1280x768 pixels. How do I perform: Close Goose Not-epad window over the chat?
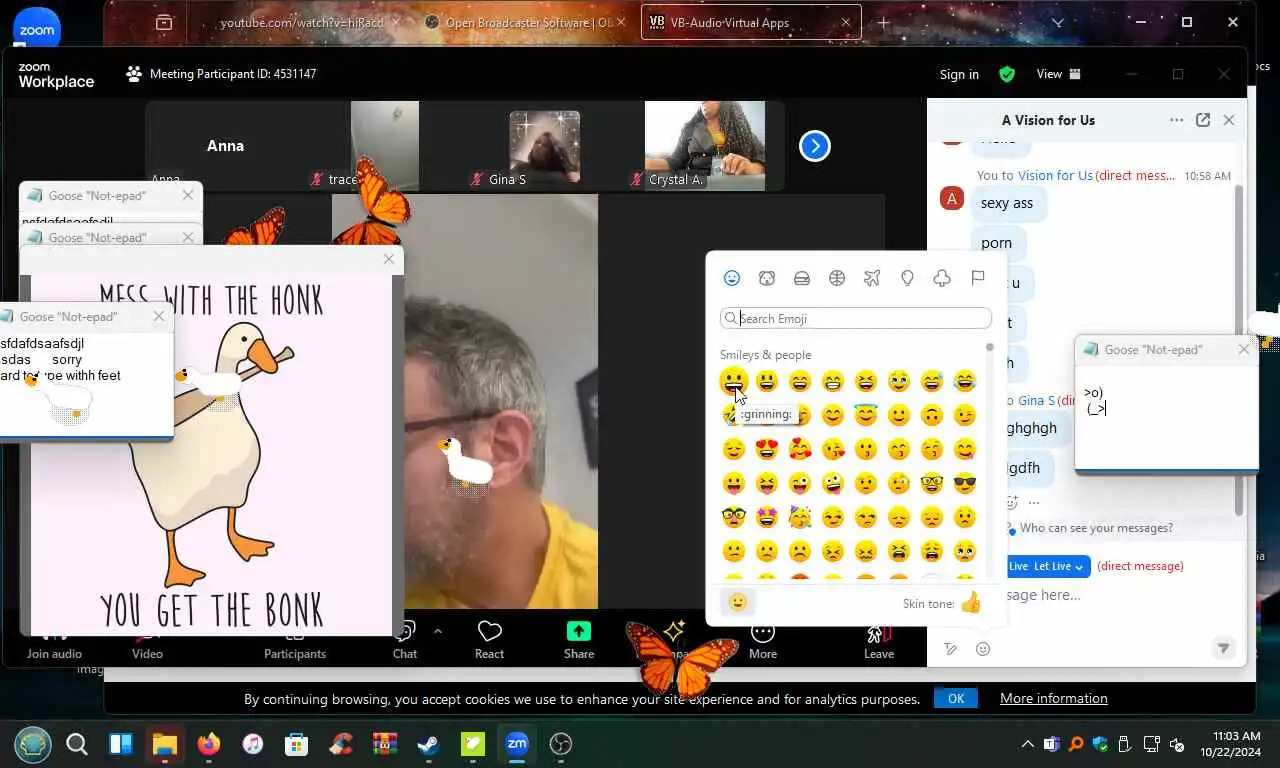click(1243, 349)
